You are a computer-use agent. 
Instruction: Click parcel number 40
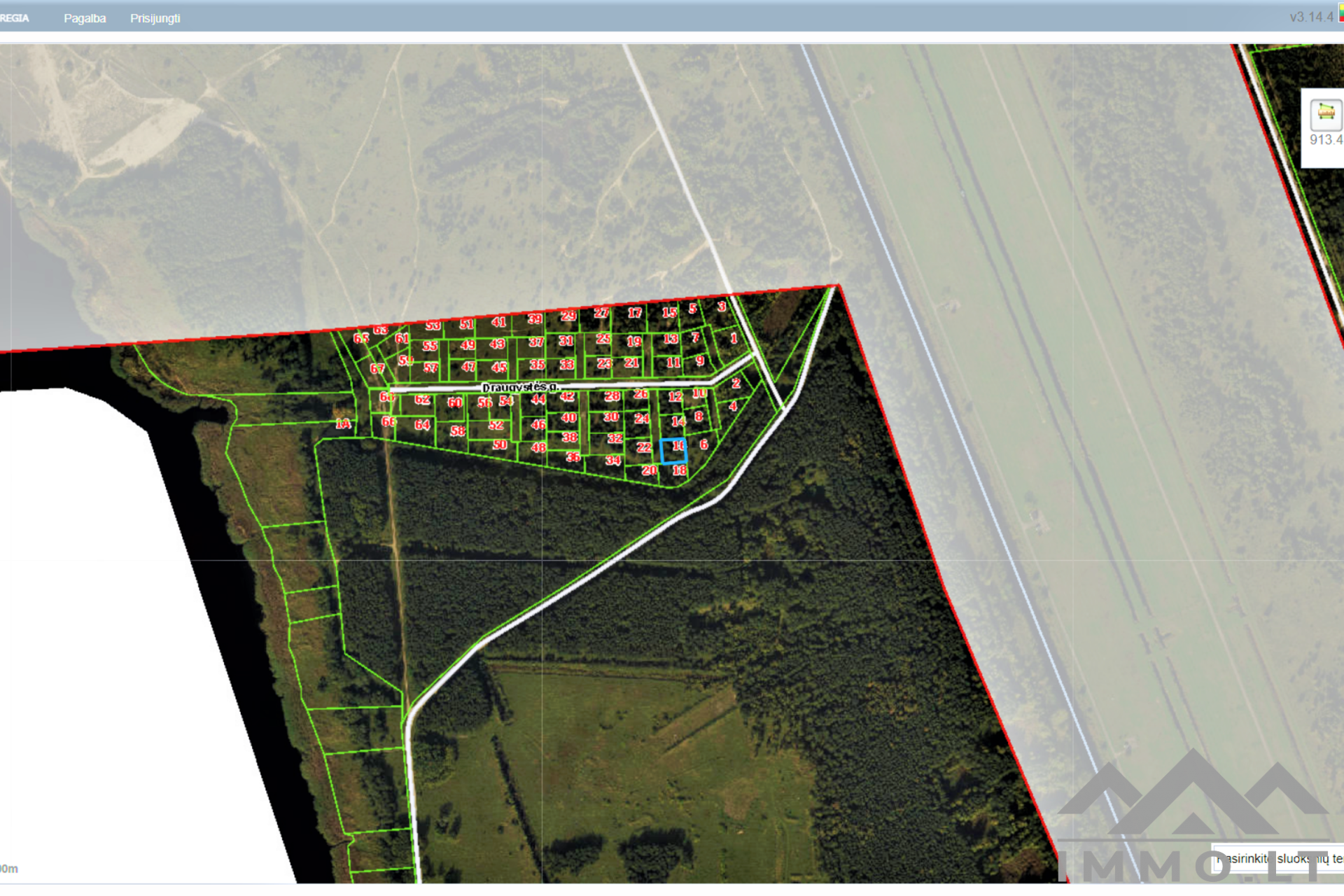click(x=569, y=417)
